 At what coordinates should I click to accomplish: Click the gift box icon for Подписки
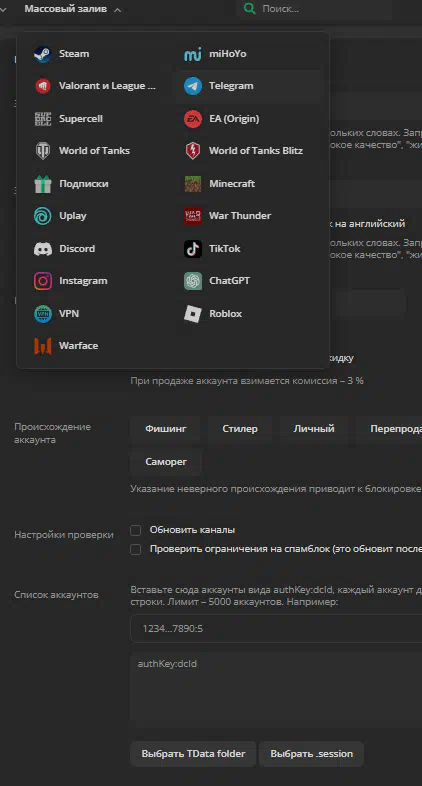[x=43, y=184]
